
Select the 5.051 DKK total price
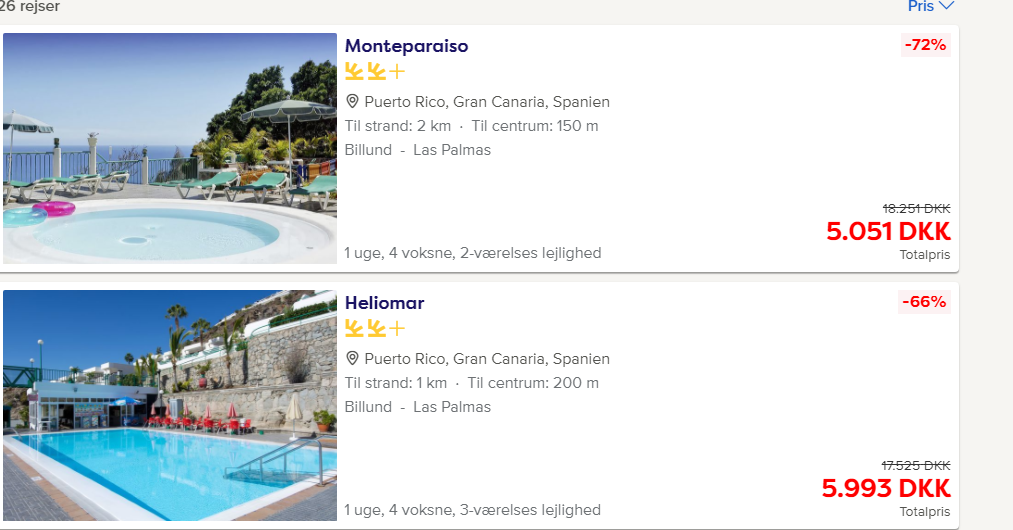pos(888,231)
